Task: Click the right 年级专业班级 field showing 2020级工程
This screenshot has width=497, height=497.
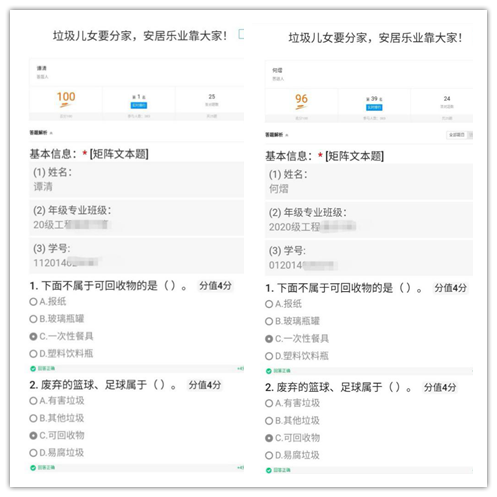Action: (x=369, y=220)
